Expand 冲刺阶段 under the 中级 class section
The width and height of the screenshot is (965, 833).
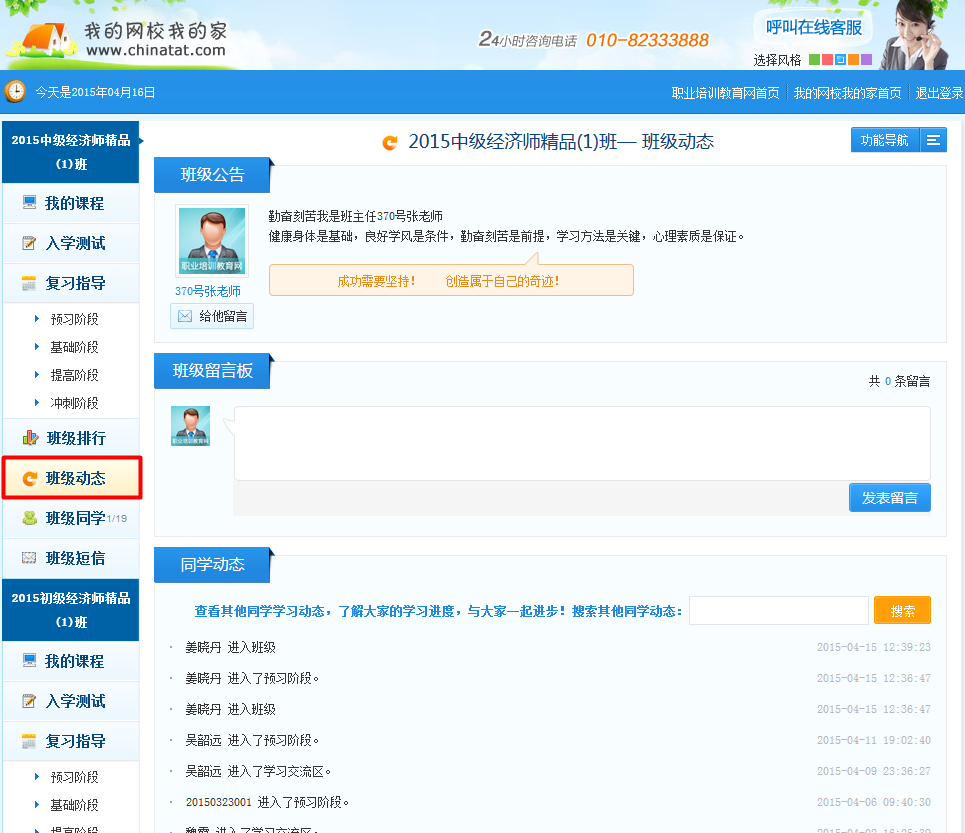[74, 403]
